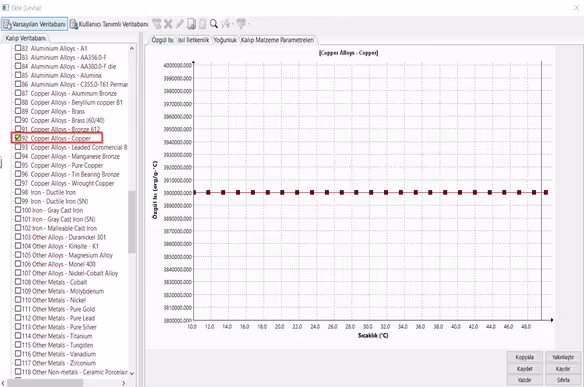Click the material list scroll-down arrow
The width and height of the screenshot is (584, 387).
coord(132,372)
